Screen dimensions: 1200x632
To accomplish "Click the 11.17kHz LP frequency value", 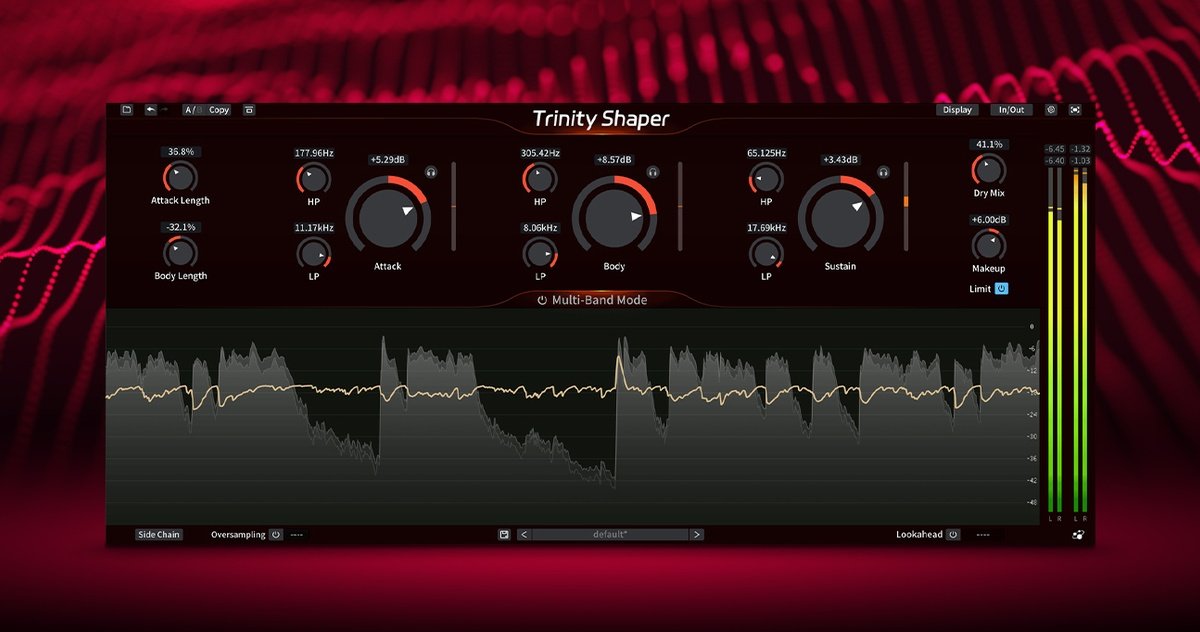I will [x=314, y=228].
